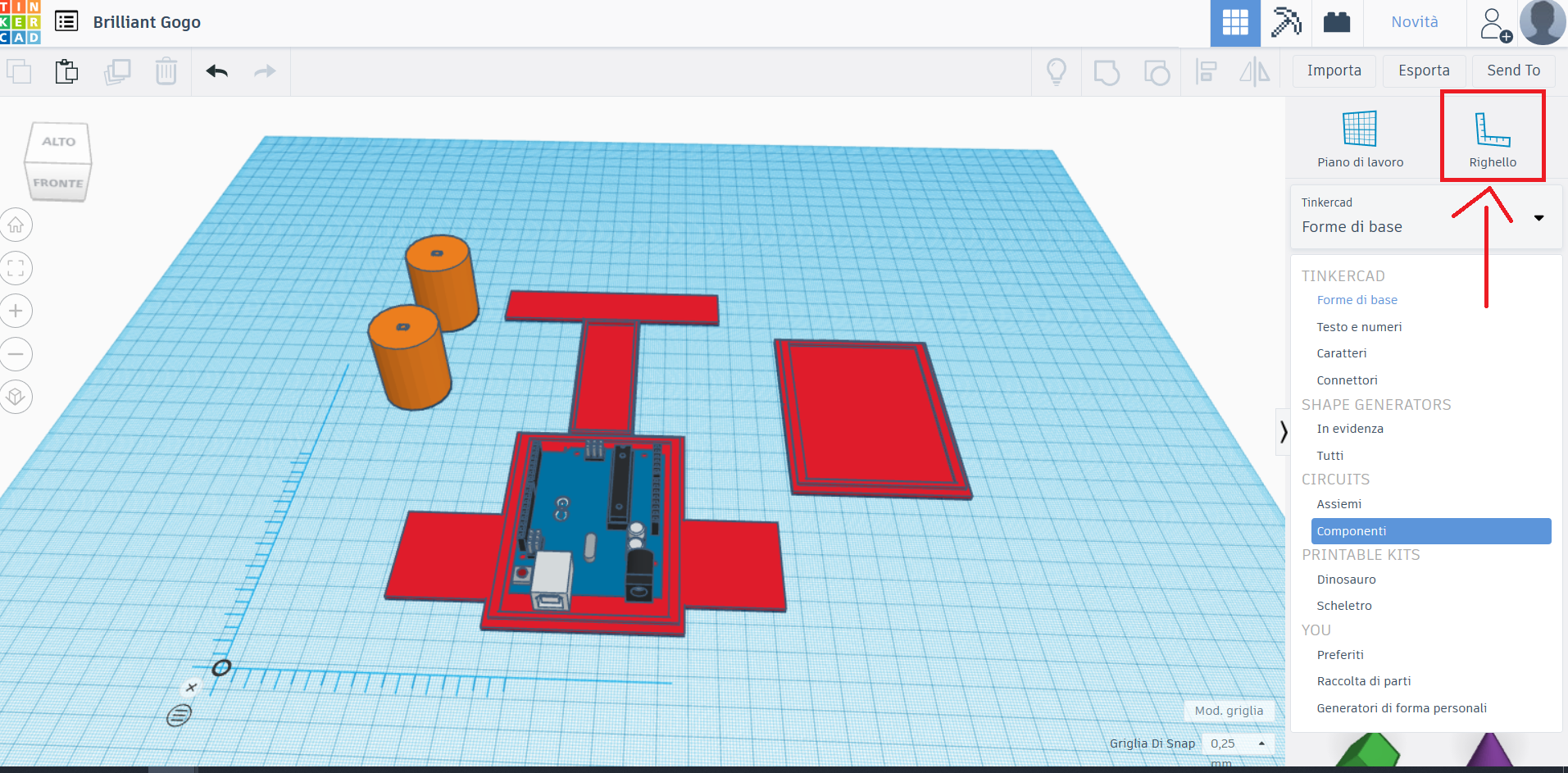Open the Griglia Di Snap dropdown

[x=1239, y=743]
